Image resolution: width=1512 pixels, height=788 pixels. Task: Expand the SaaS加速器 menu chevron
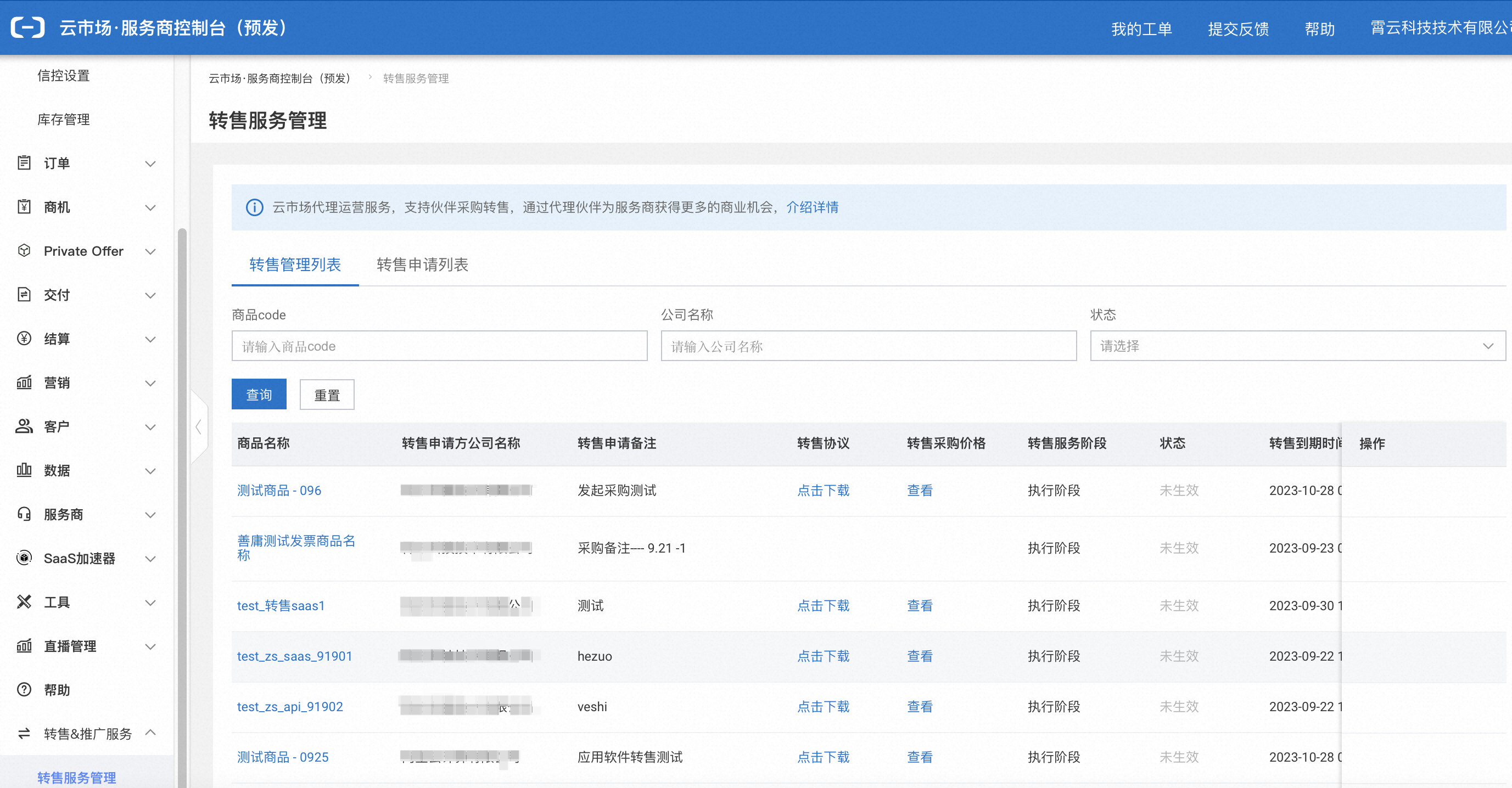point(150,559)
